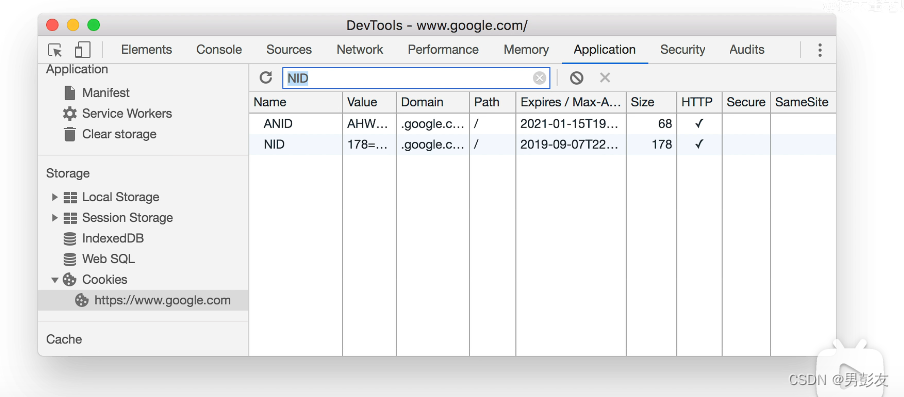The image size is (904, 397).
Task: Collapse the Cookies tree node
Action: 55,280
